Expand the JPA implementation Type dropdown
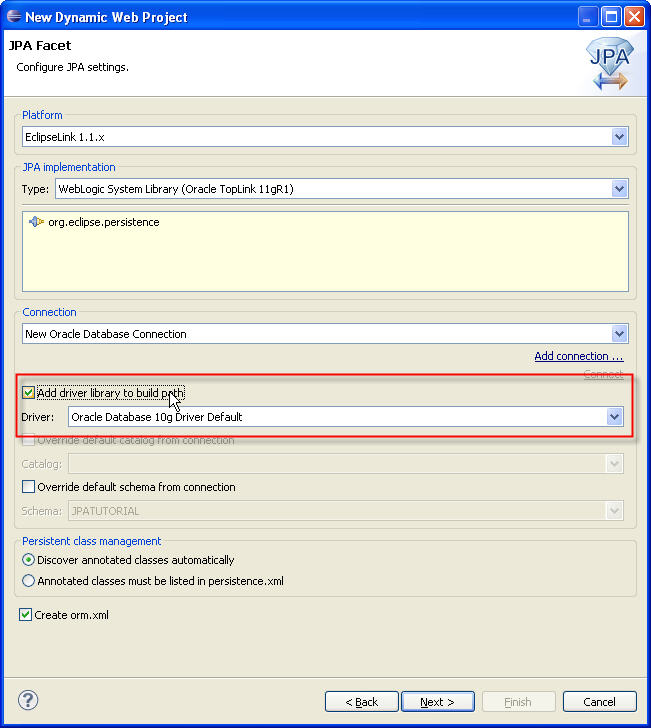 coord(619,189)
